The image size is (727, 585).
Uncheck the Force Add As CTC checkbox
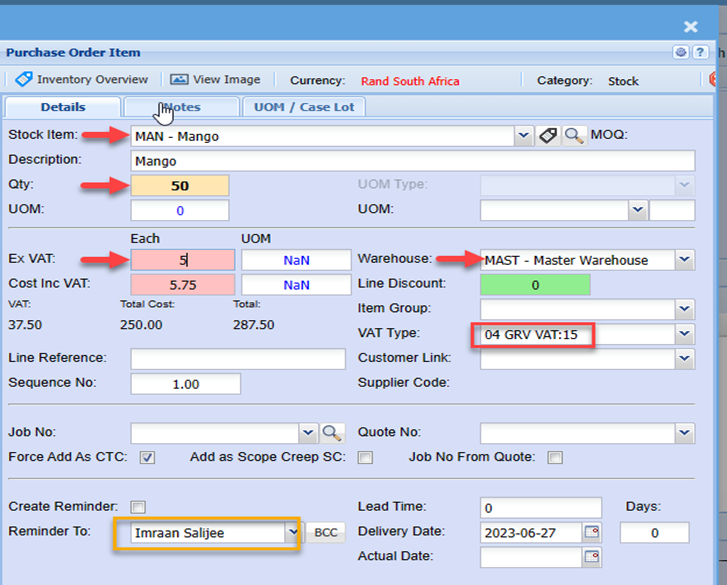click(147, 458)
